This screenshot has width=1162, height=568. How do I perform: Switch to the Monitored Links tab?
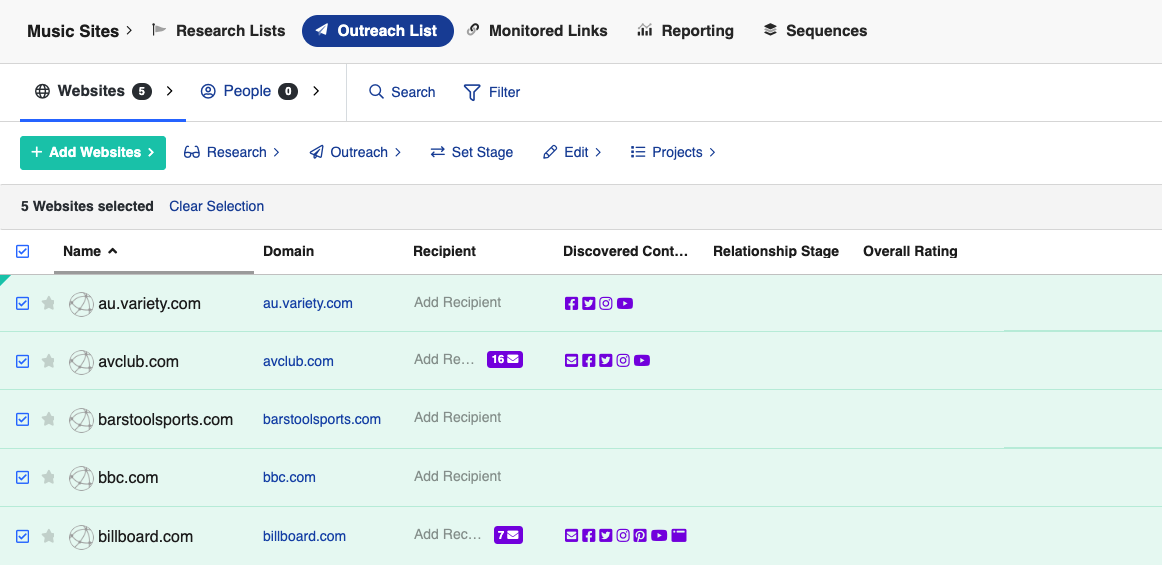[537, 31]
